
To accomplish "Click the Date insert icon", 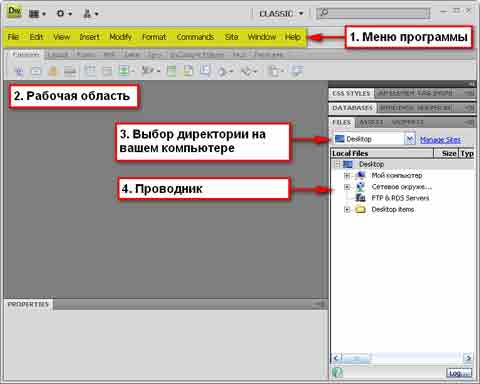I will 171,71.
